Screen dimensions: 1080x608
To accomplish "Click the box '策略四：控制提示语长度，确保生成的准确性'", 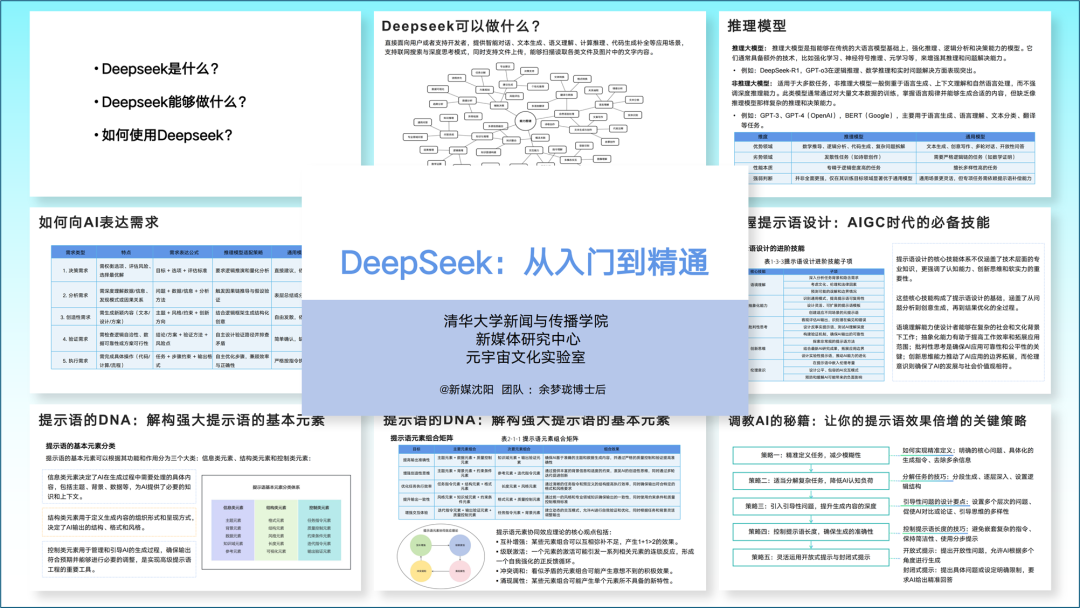I will point(811,532).
